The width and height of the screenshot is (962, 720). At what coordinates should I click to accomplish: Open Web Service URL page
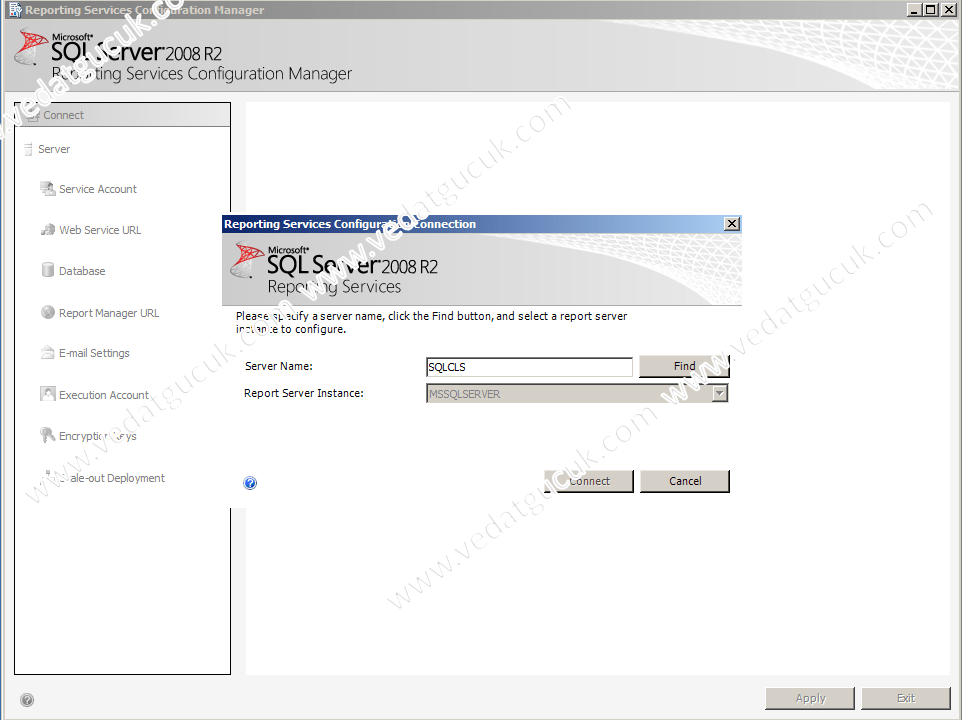[100, 230]
